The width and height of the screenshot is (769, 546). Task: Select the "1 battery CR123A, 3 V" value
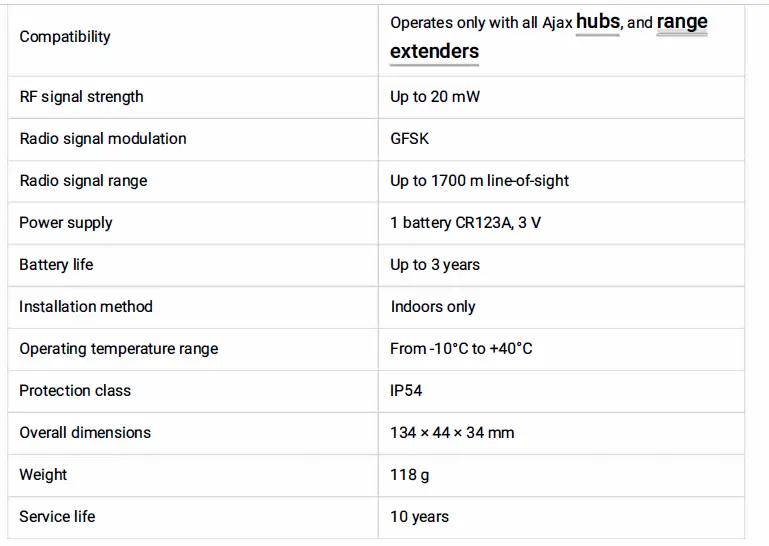[465, 223]
